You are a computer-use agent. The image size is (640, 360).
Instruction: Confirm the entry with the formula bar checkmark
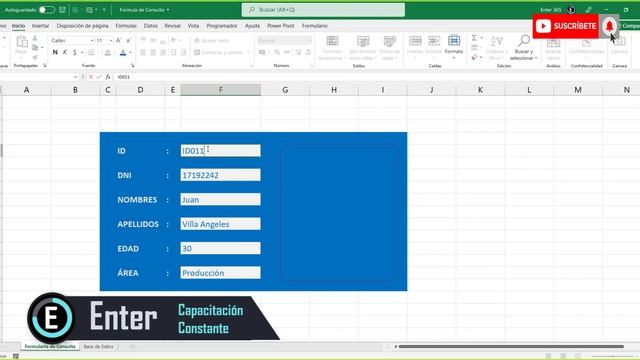(x=99, y=77)
